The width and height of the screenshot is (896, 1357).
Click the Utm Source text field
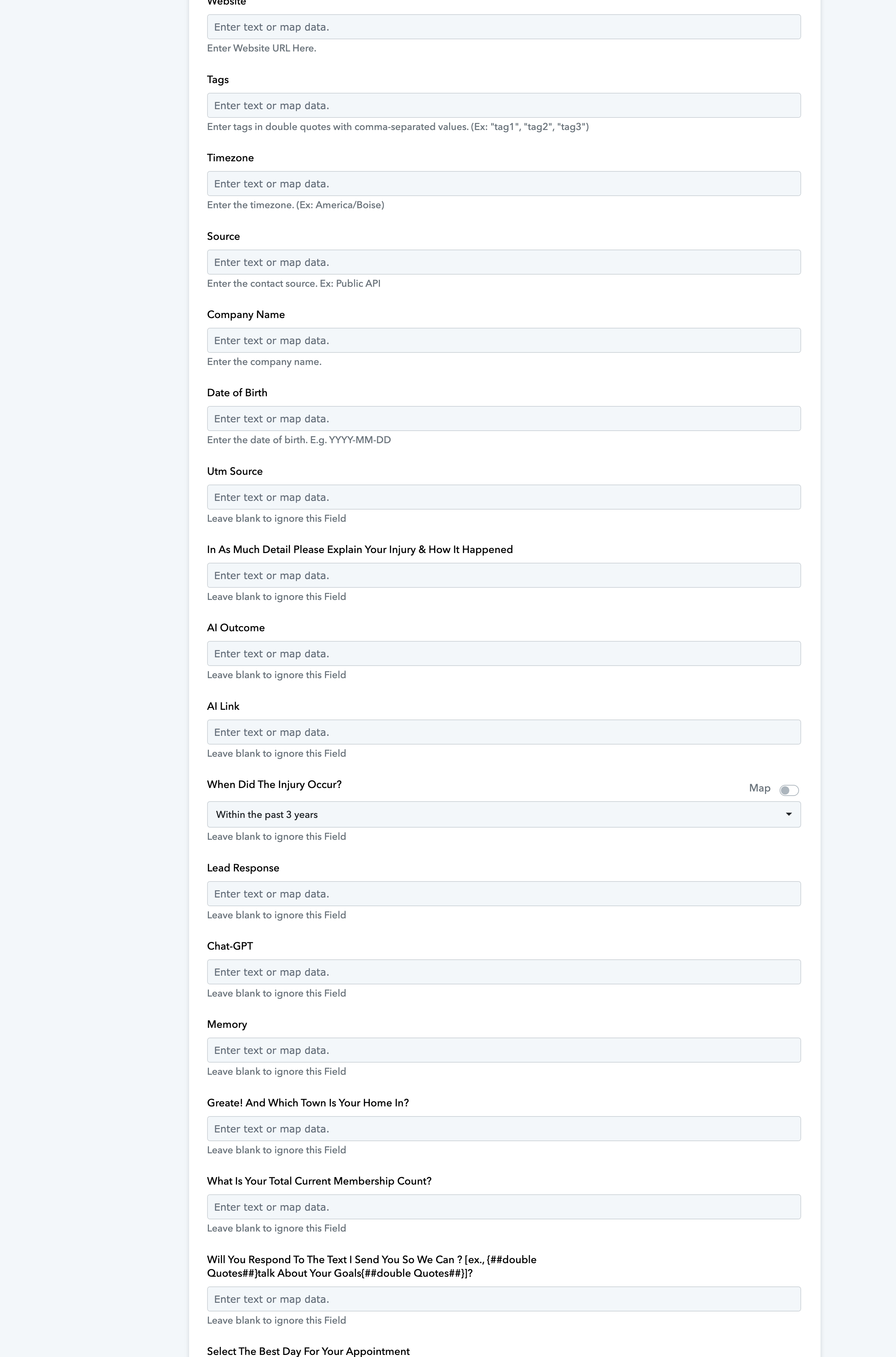click(x=503, y=497)
